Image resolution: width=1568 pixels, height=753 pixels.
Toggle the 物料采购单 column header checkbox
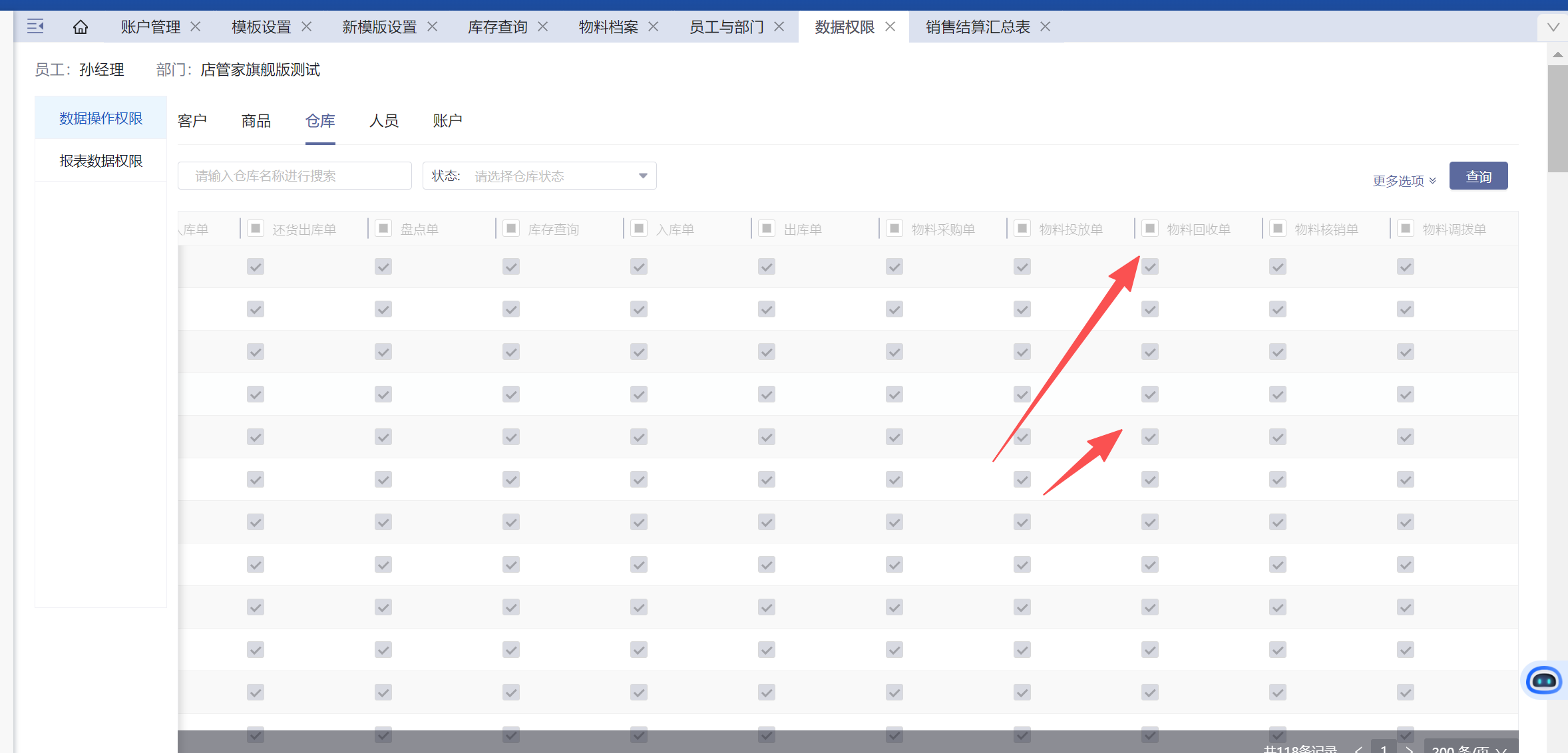894,229
